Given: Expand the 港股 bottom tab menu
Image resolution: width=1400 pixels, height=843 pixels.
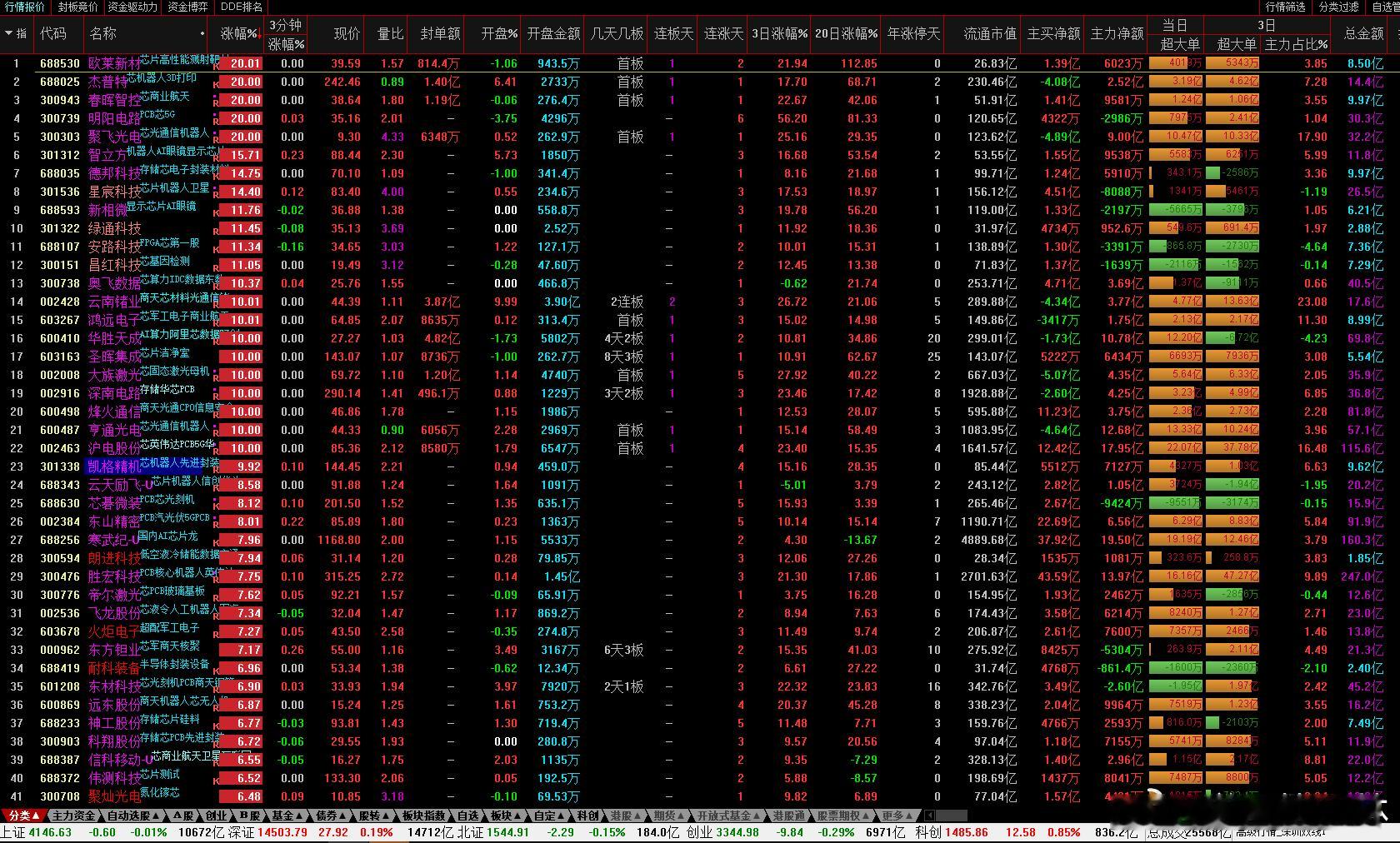Looking at the screenshot, I should 625,816.
